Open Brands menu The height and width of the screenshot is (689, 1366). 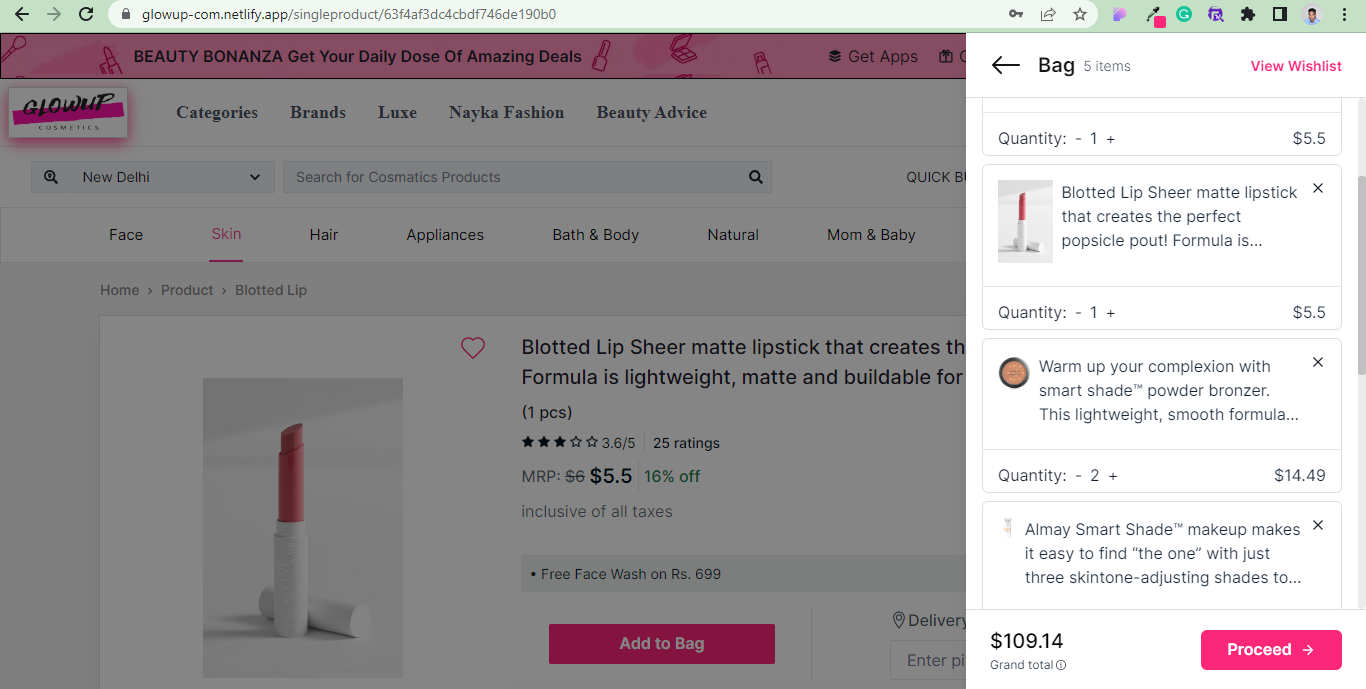[318, 112]
